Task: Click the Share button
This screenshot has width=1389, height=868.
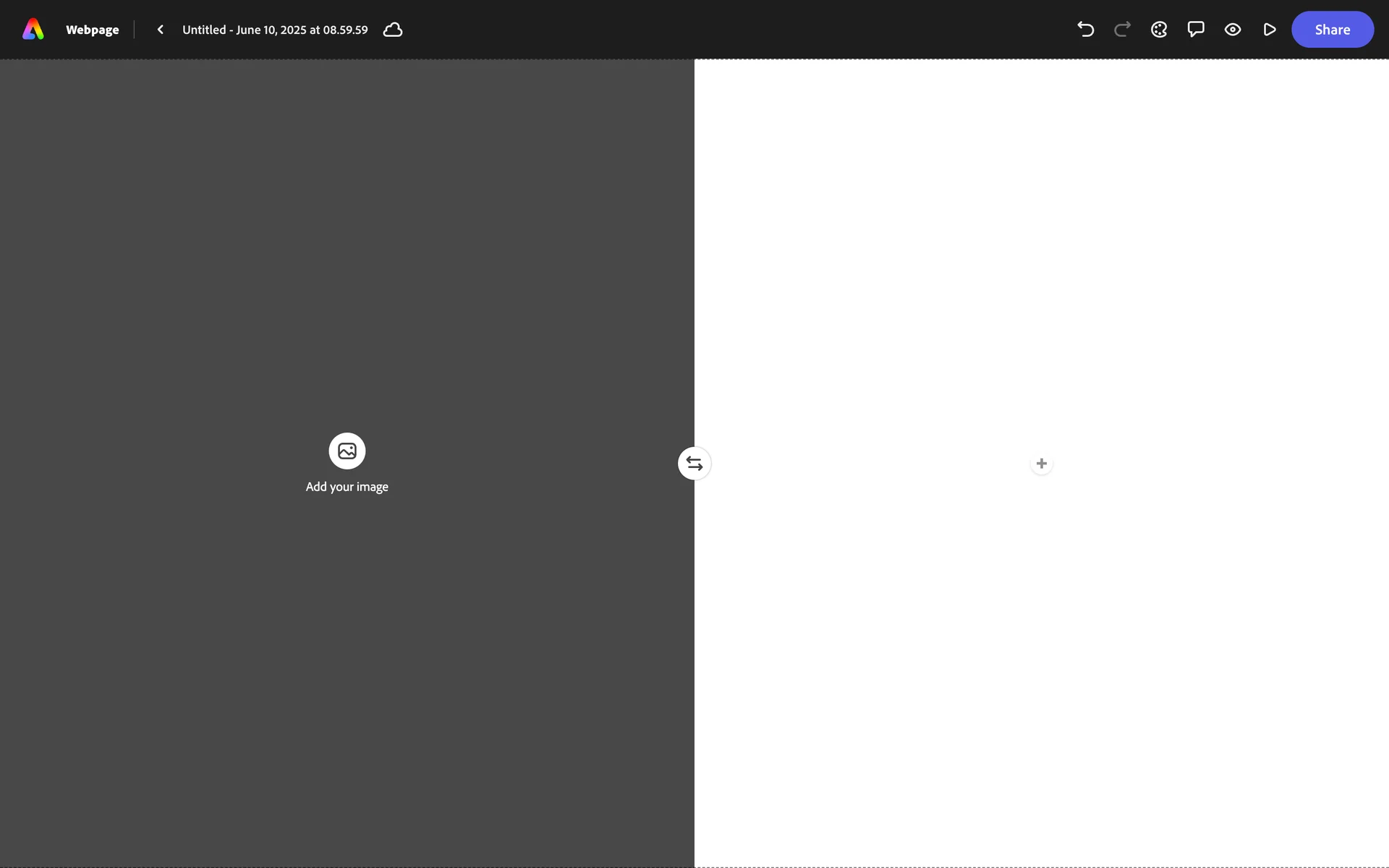Action: (1332, 30)
